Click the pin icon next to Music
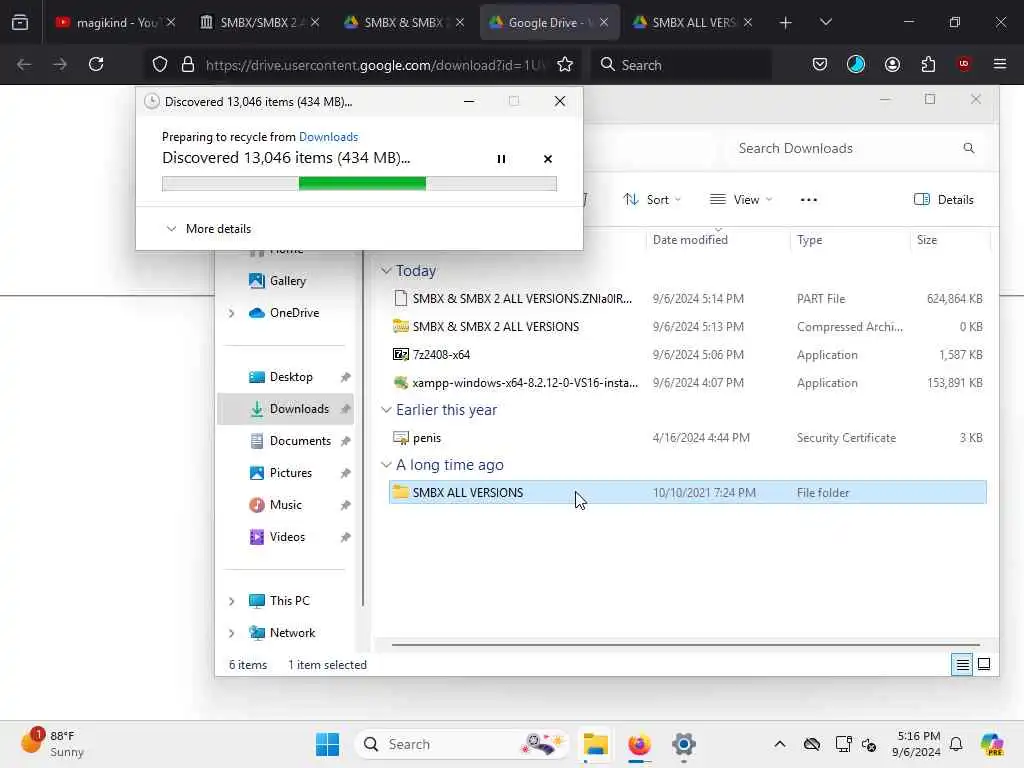The image size is (1024, 768). [x=345, y=505]
